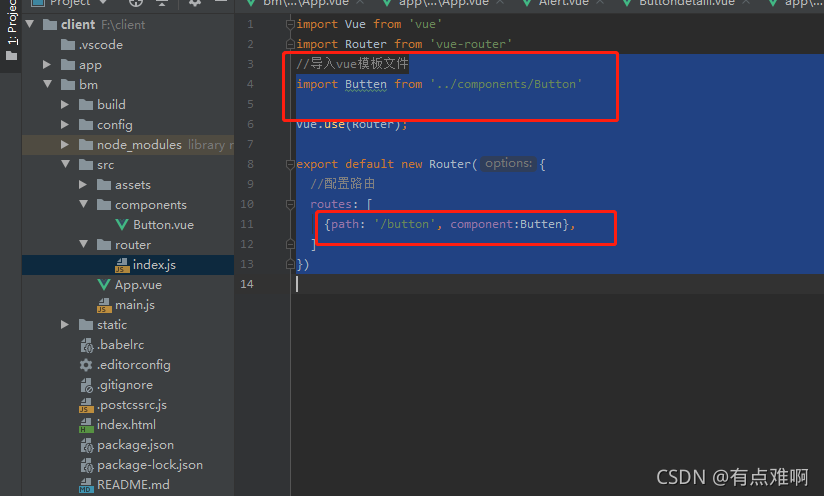The image size is (824, 496).
Task: Click the '../components/Button' import path string
Action: point(506,84)
